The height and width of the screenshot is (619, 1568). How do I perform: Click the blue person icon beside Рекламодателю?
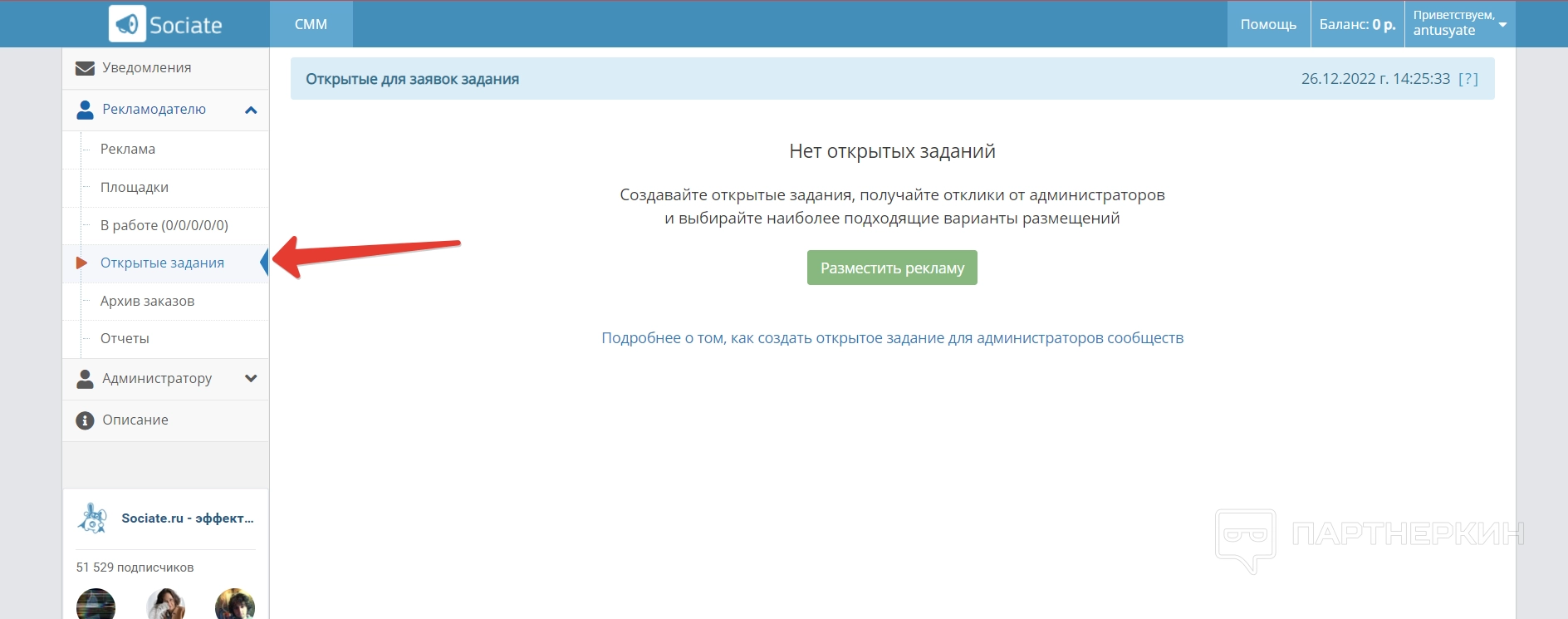click(85, 110)
